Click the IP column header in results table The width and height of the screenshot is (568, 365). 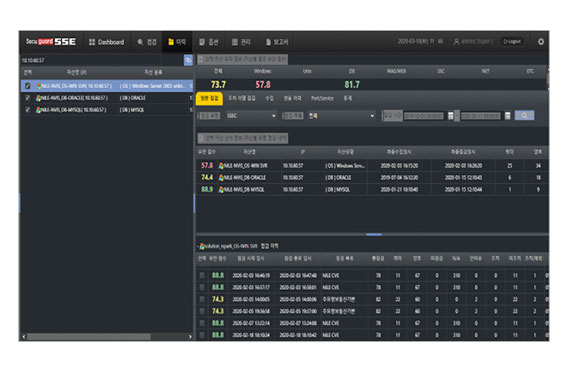pos(302,152)
